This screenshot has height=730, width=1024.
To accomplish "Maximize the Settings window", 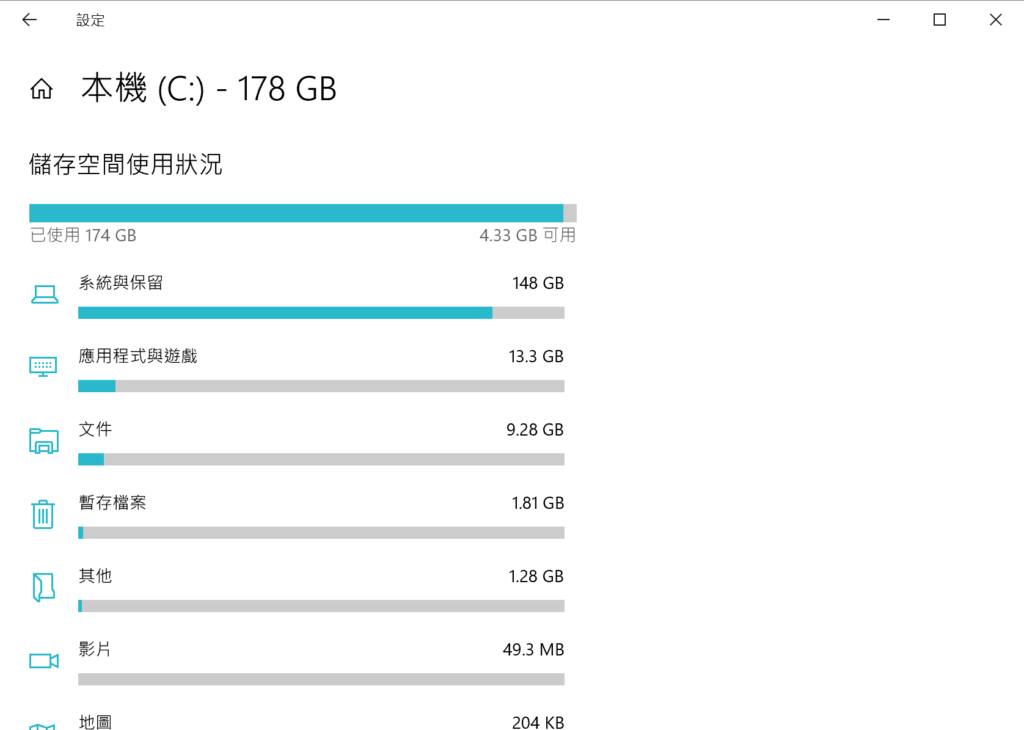I will pyautogui.click(x=939, y=20).
